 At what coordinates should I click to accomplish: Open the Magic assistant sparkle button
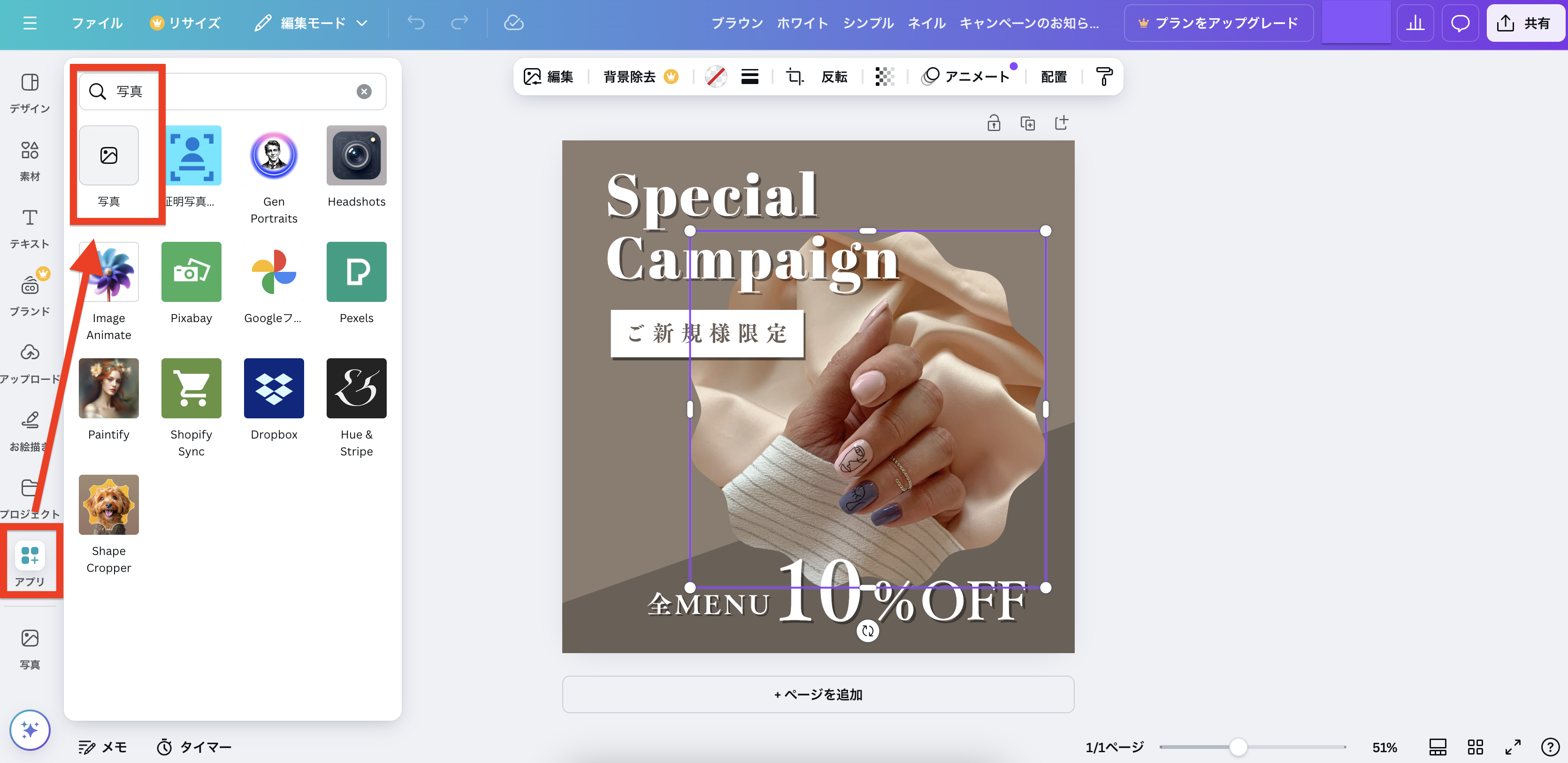[30, 730]
